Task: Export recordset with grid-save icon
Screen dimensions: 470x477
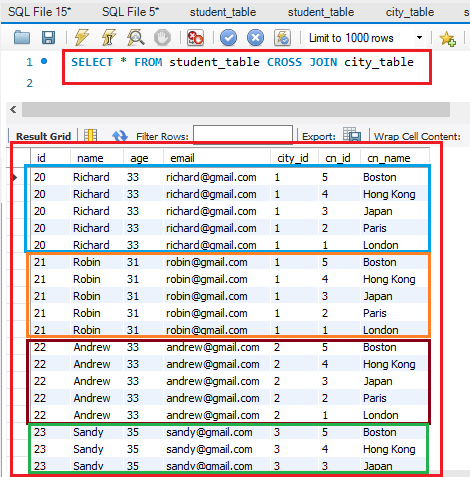Action: coord(352,135)
